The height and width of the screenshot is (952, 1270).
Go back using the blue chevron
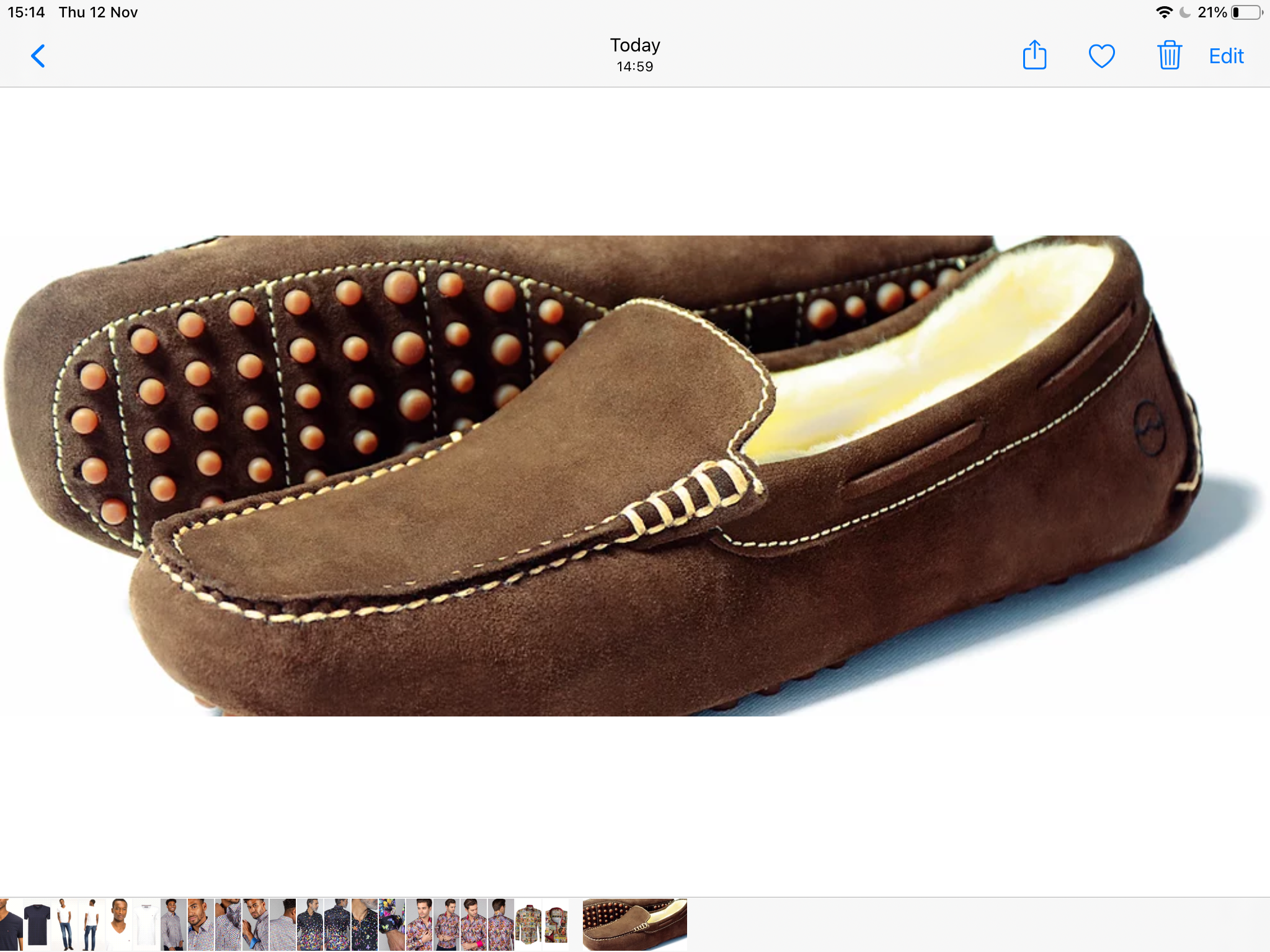[x=38, y=56]
